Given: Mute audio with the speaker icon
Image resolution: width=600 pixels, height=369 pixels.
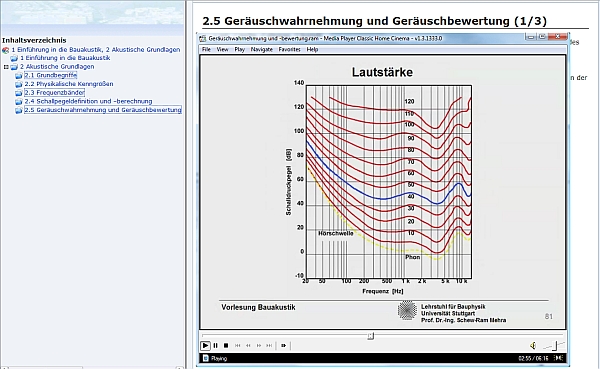Looking at the screenshot, I should pyautogui.click(x=533, y=346).
